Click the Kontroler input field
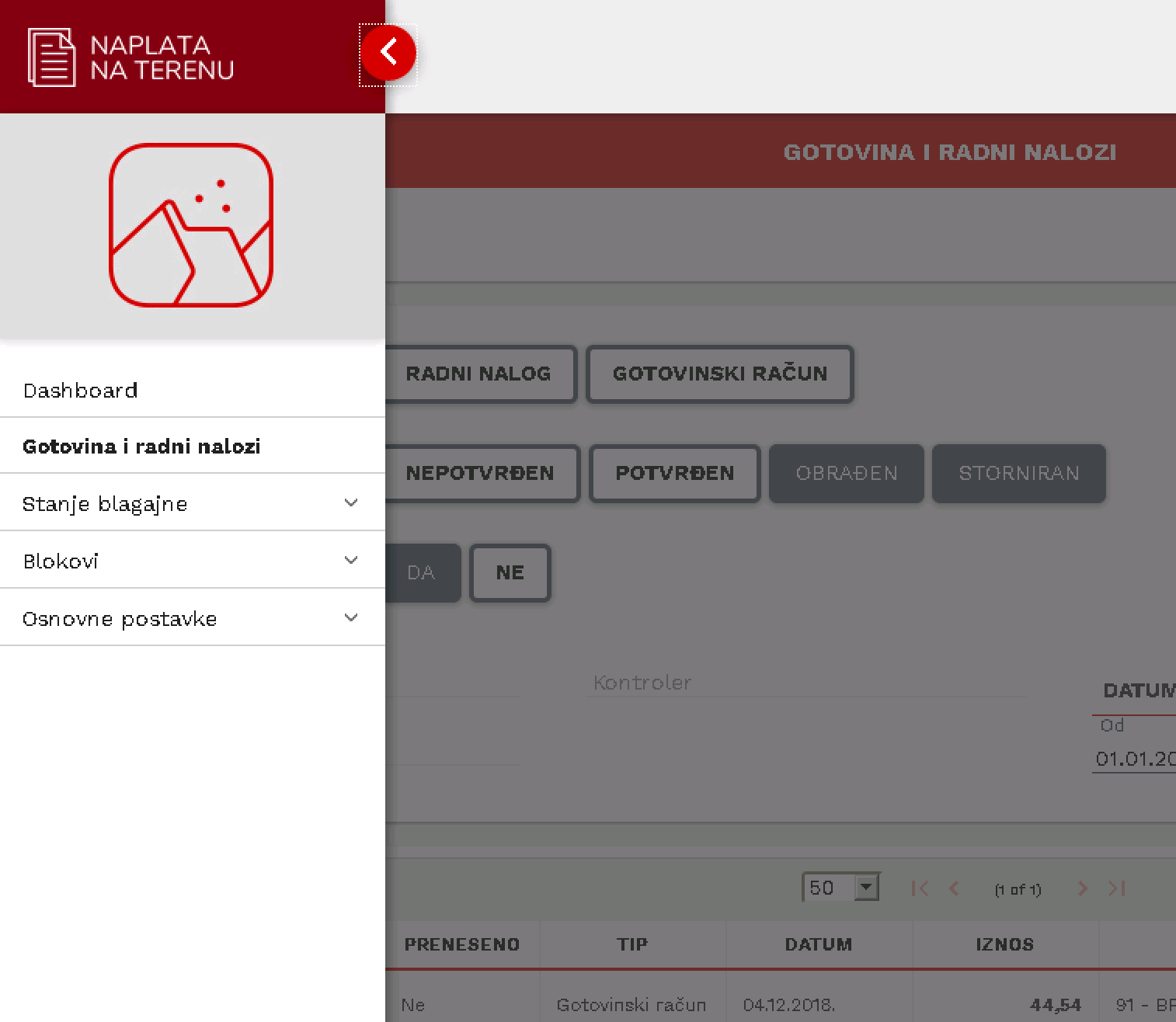1176x1022 pixels. click(x=805, y=683)
